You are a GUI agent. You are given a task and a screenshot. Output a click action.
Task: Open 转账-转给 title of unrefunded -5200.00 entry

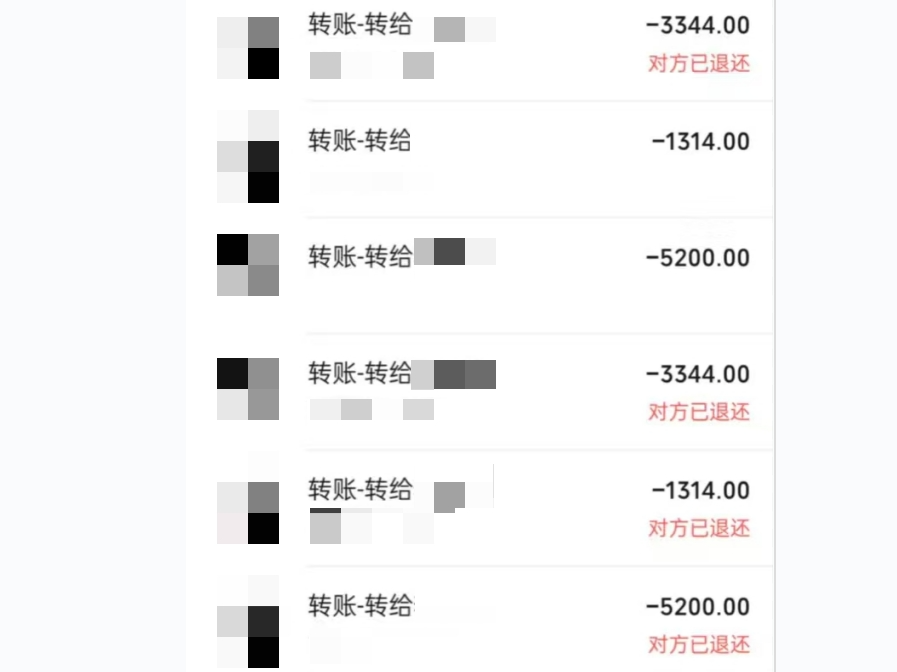click(360, 257)
